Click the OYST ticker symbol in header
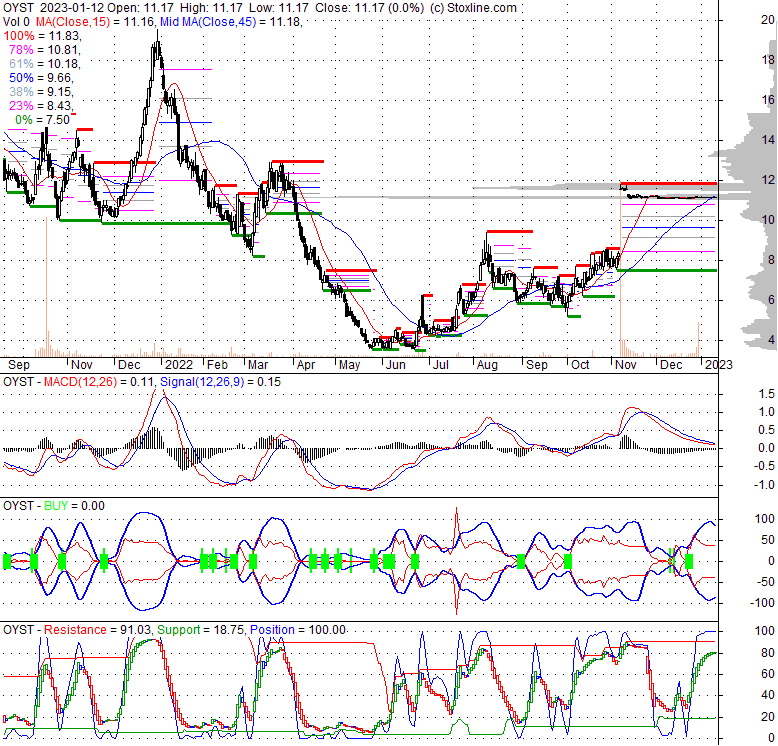Viewport: 778px width, 746px height. pyautogui.click(x=19, y=8)
